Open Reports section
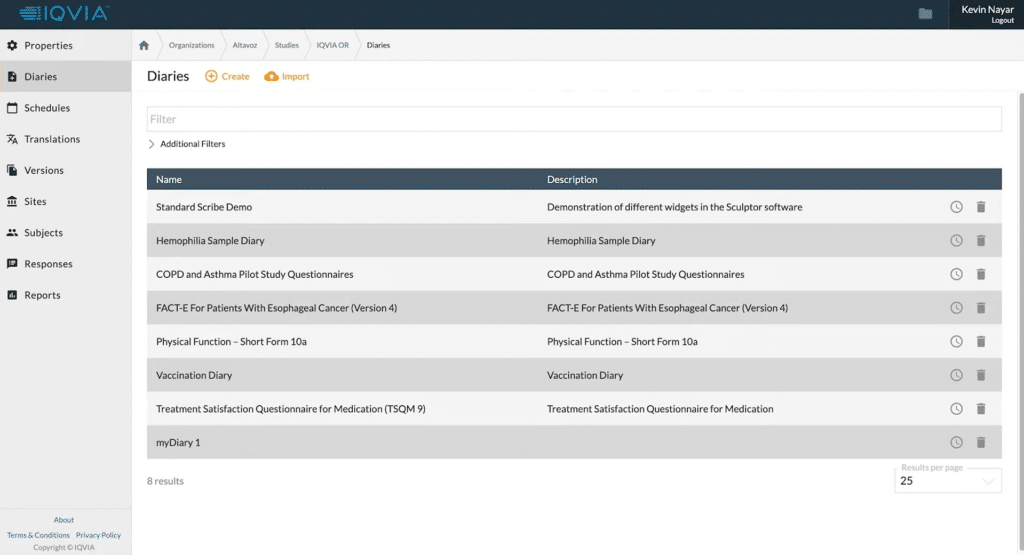Viewport: 1024px width, 555px height. point(65,295)
